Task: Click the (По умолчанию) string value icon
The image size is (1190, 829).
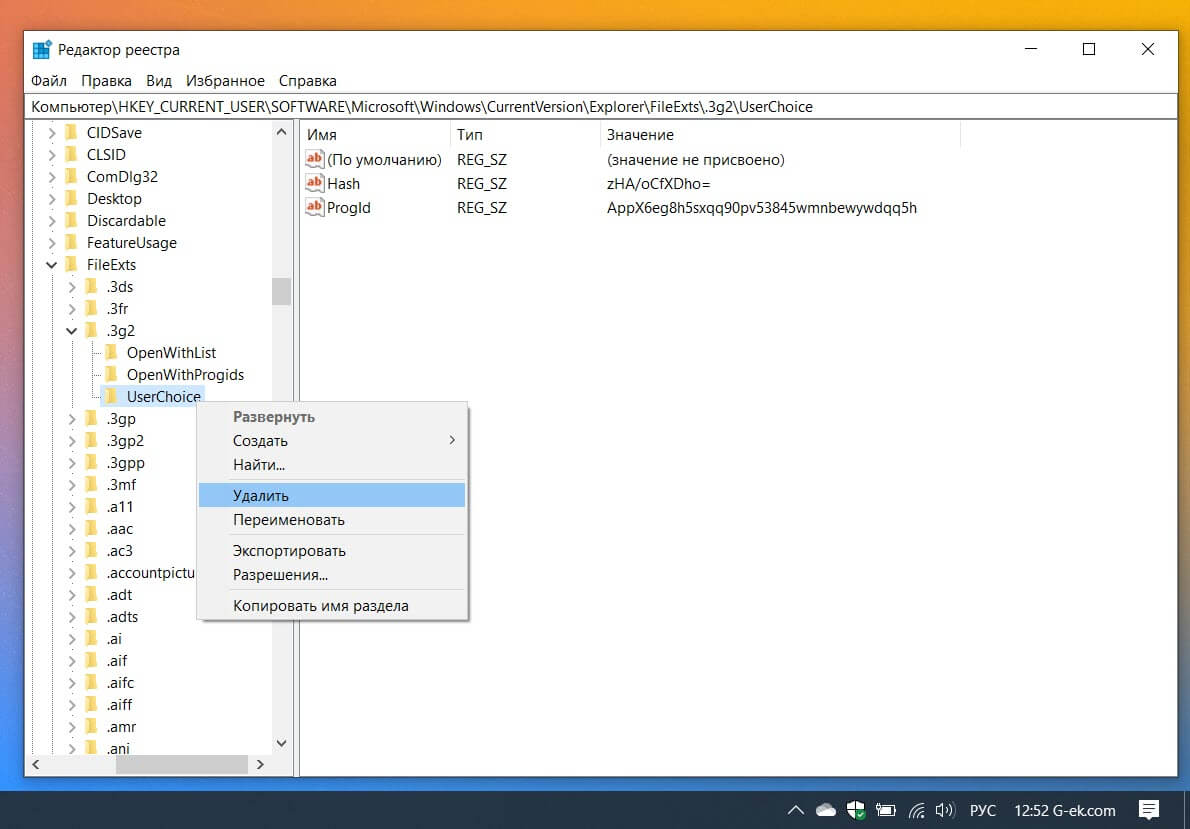Action: tap(314, 159)
